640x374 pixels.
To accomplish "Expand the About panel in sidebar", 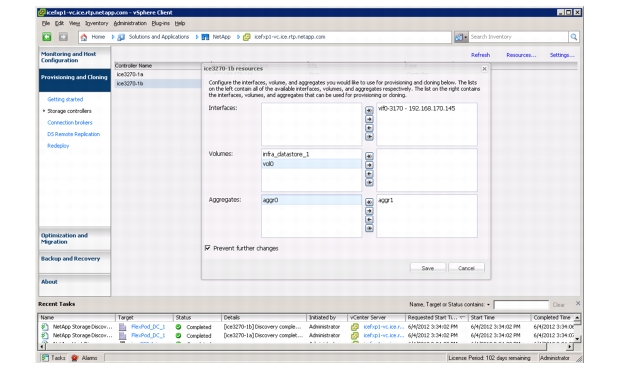I will [x=75, y=285].
